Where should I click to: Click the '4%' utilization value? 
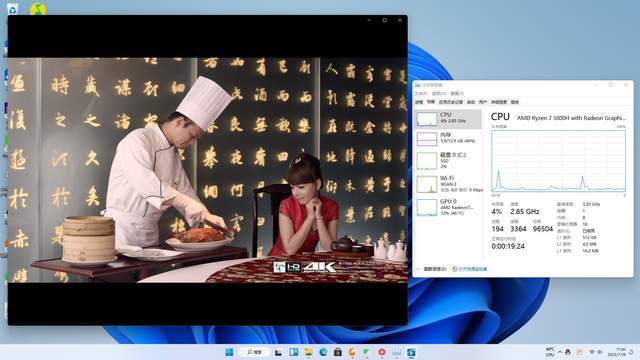496,211
